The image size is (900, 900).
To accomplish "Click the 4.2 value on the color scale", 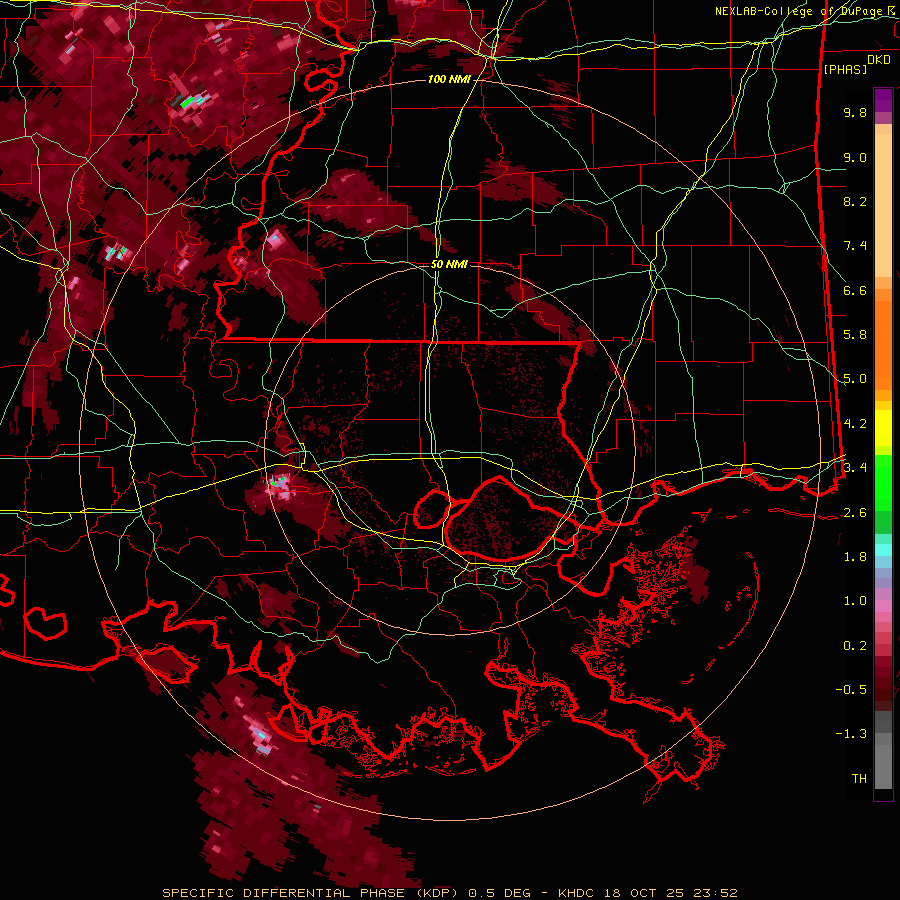I will (855, 424).
